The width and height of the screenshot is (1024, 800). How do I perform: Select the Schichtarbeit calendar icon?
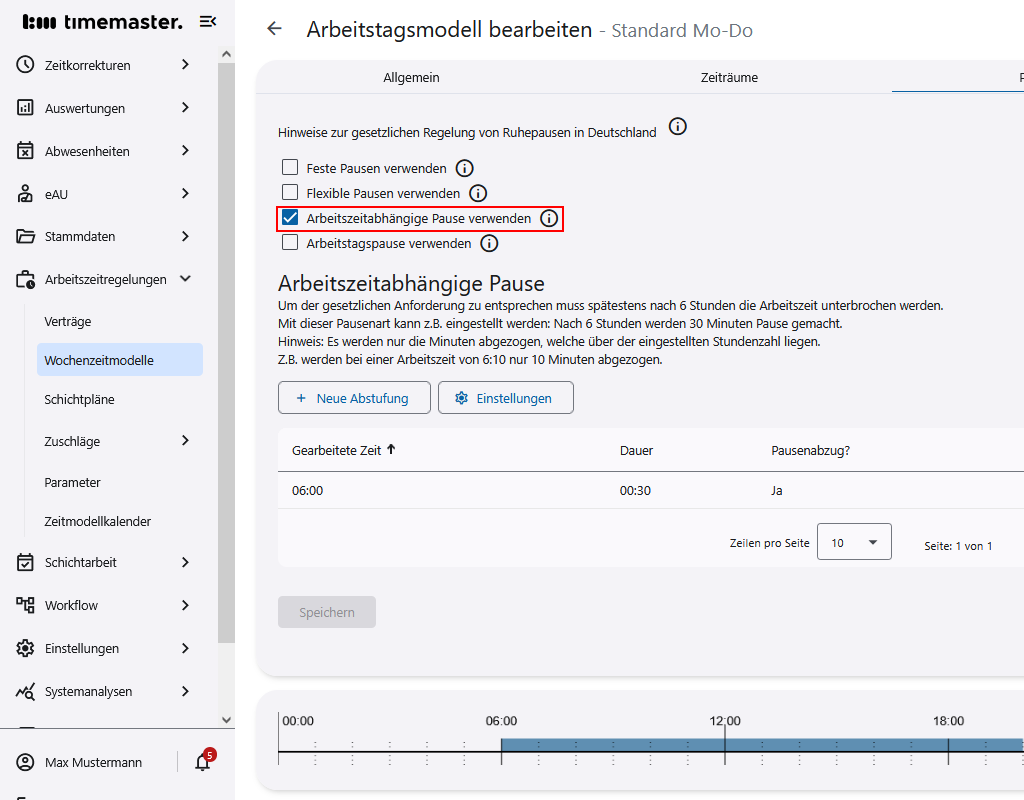point(24,562)
